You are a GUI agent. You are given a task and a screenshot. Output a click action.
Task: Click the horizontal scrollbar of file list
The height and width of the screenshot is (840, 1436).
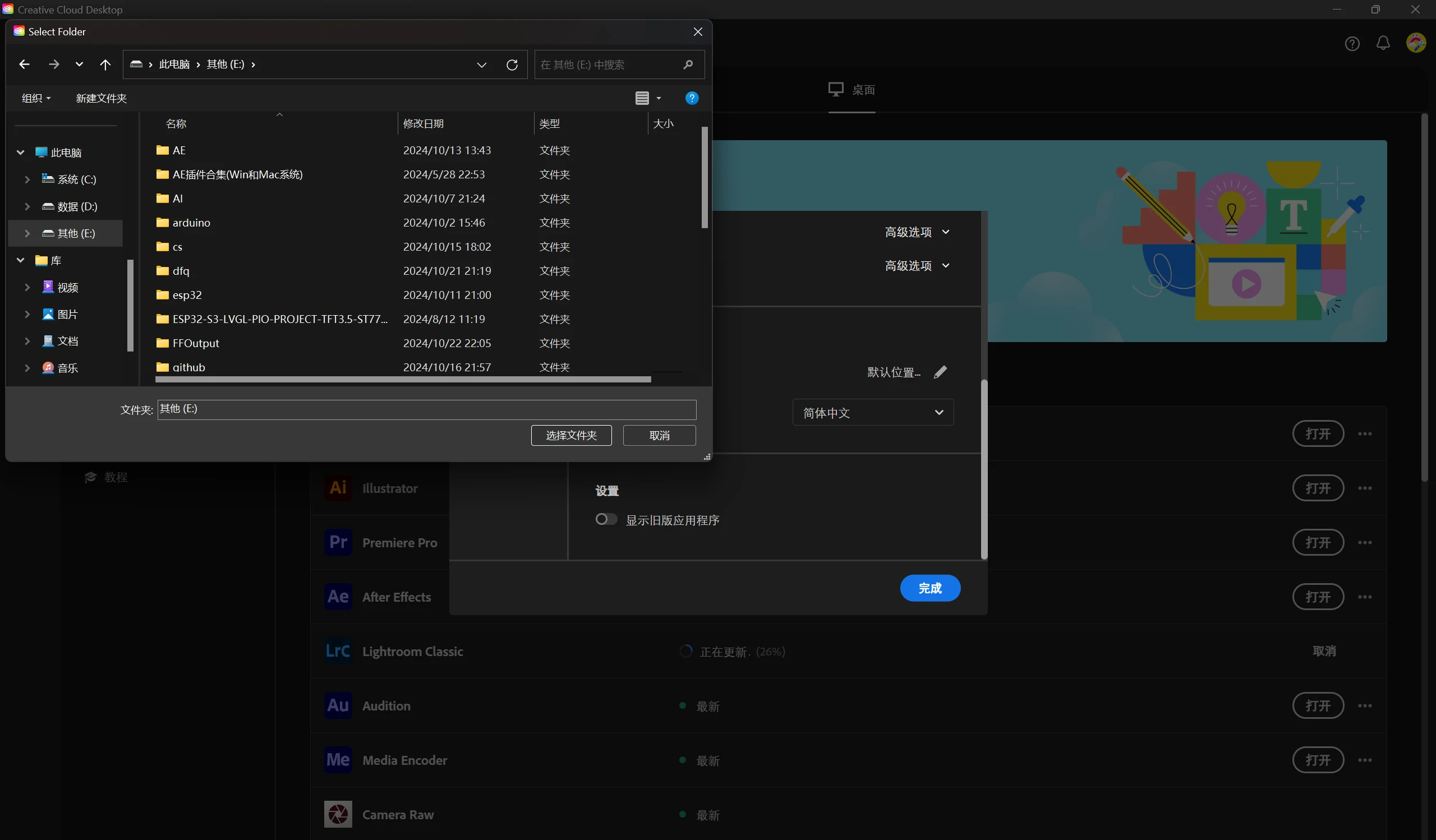[402, 379]
